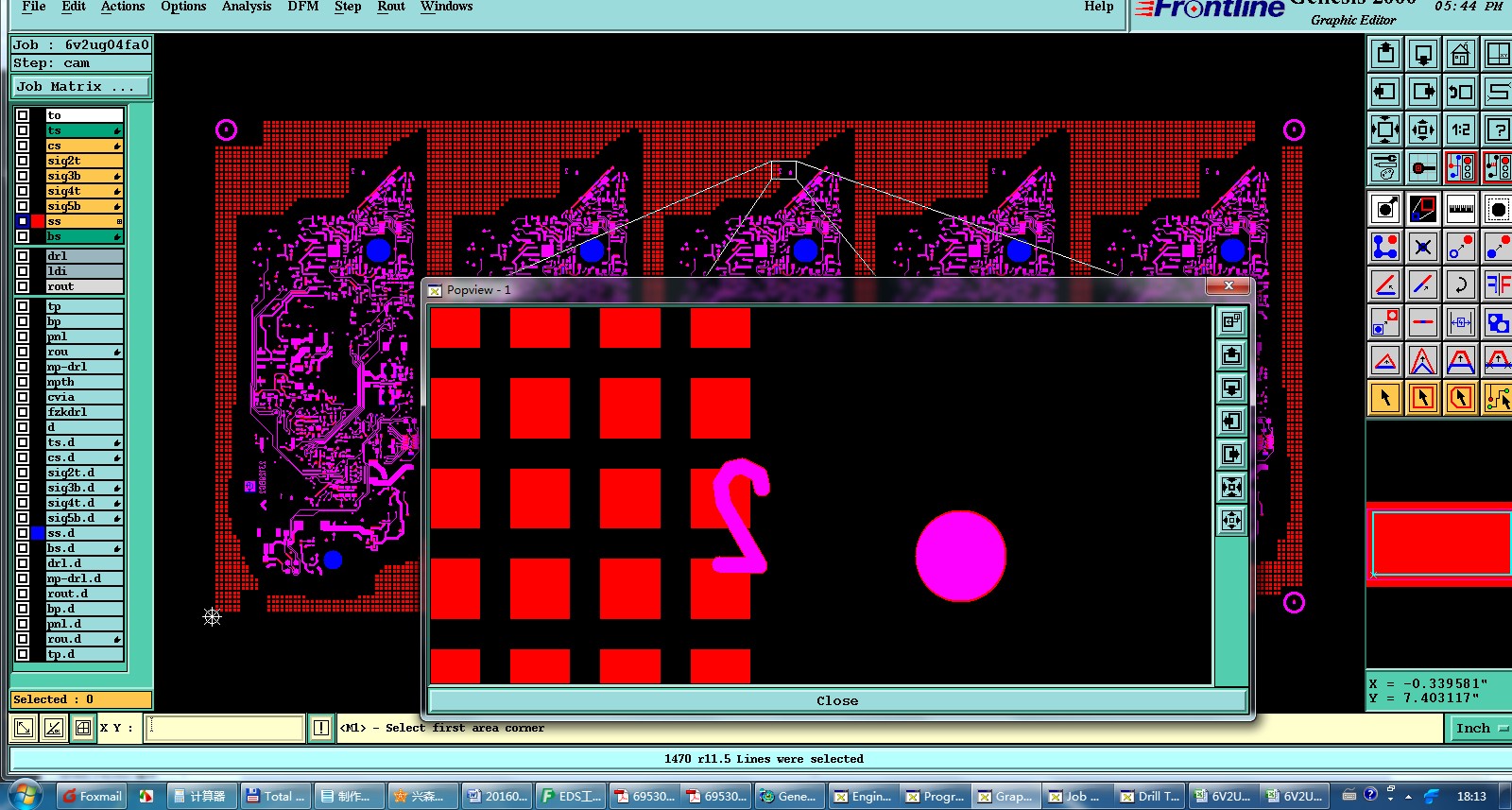Click pan-right icon in Popview side toolbar

coord(1231,454)
